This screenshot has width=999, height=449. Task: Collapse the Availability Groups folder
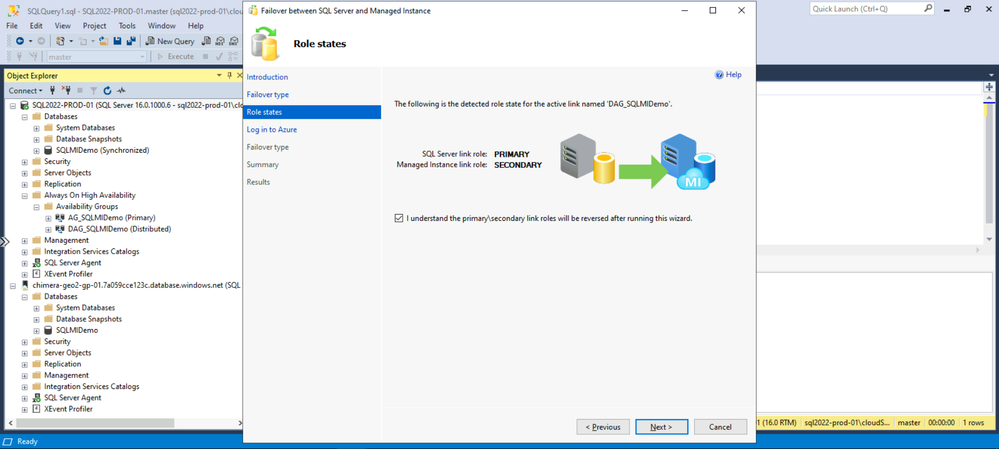coord(36,206)
